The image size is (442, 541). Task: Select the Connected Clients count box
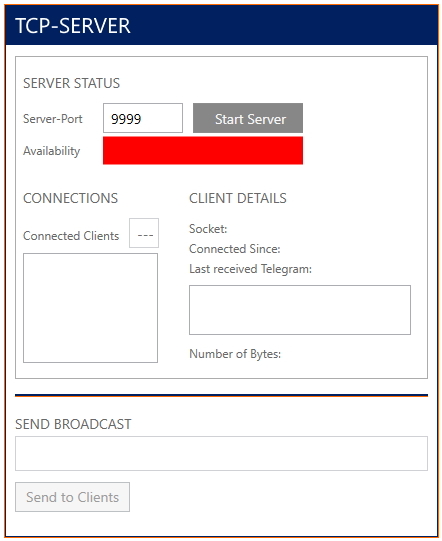click(x=144, y=233)
